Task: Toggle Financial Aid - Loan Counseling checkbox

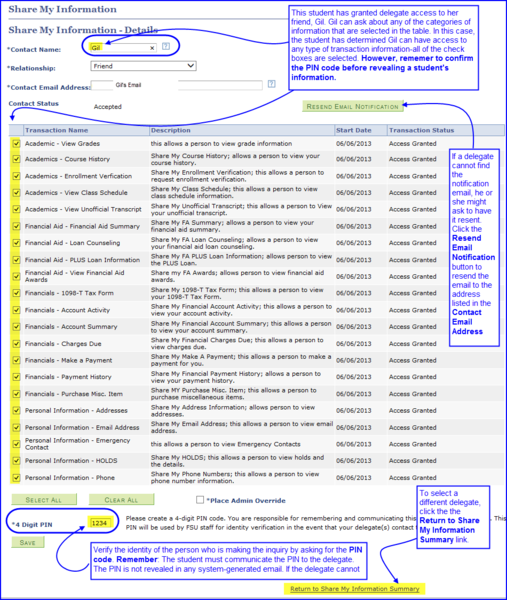Action: click(16, 243)
